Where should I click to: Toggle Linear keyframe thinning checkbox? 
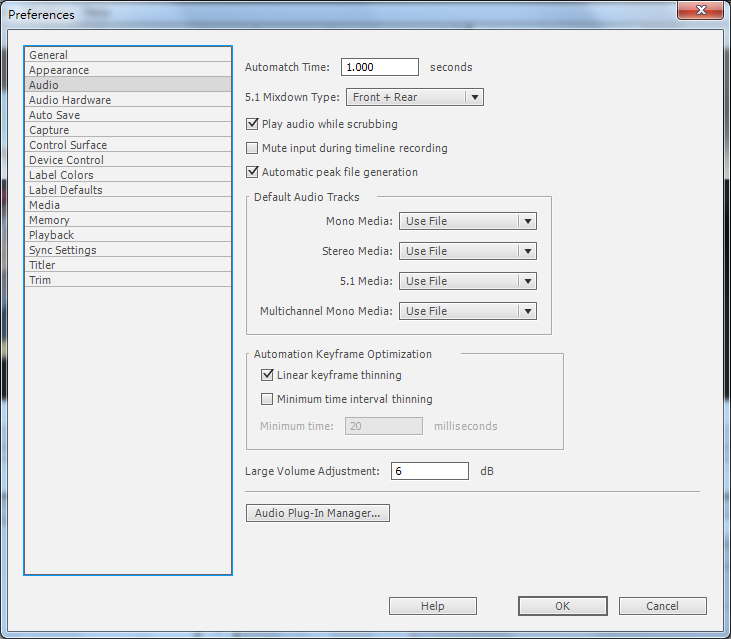[x=267, y=375]
